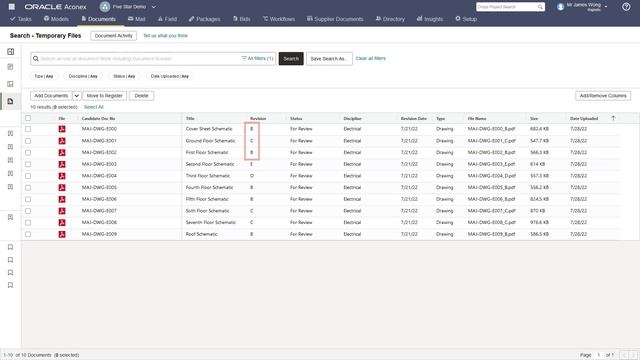This screenshot has height=360, width=640.
Task: Follow the Tell us what you think link
Action: [165, 36]
